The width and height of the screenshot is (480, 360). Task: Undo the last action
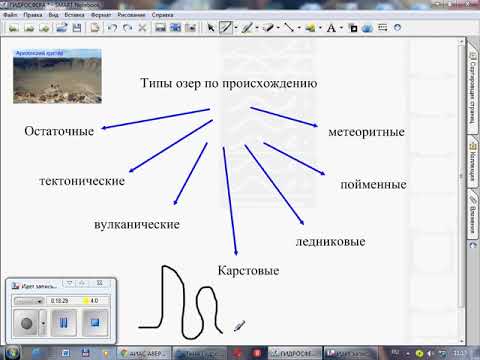[x=112, y=28]
